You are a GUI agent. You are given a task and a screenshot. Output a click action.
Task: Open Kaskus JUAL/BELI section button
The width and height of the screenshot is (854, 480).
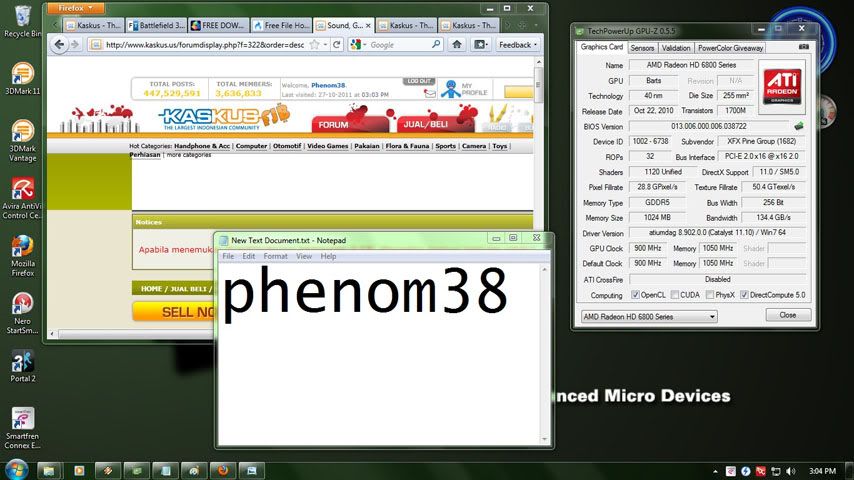coord(436,124)
